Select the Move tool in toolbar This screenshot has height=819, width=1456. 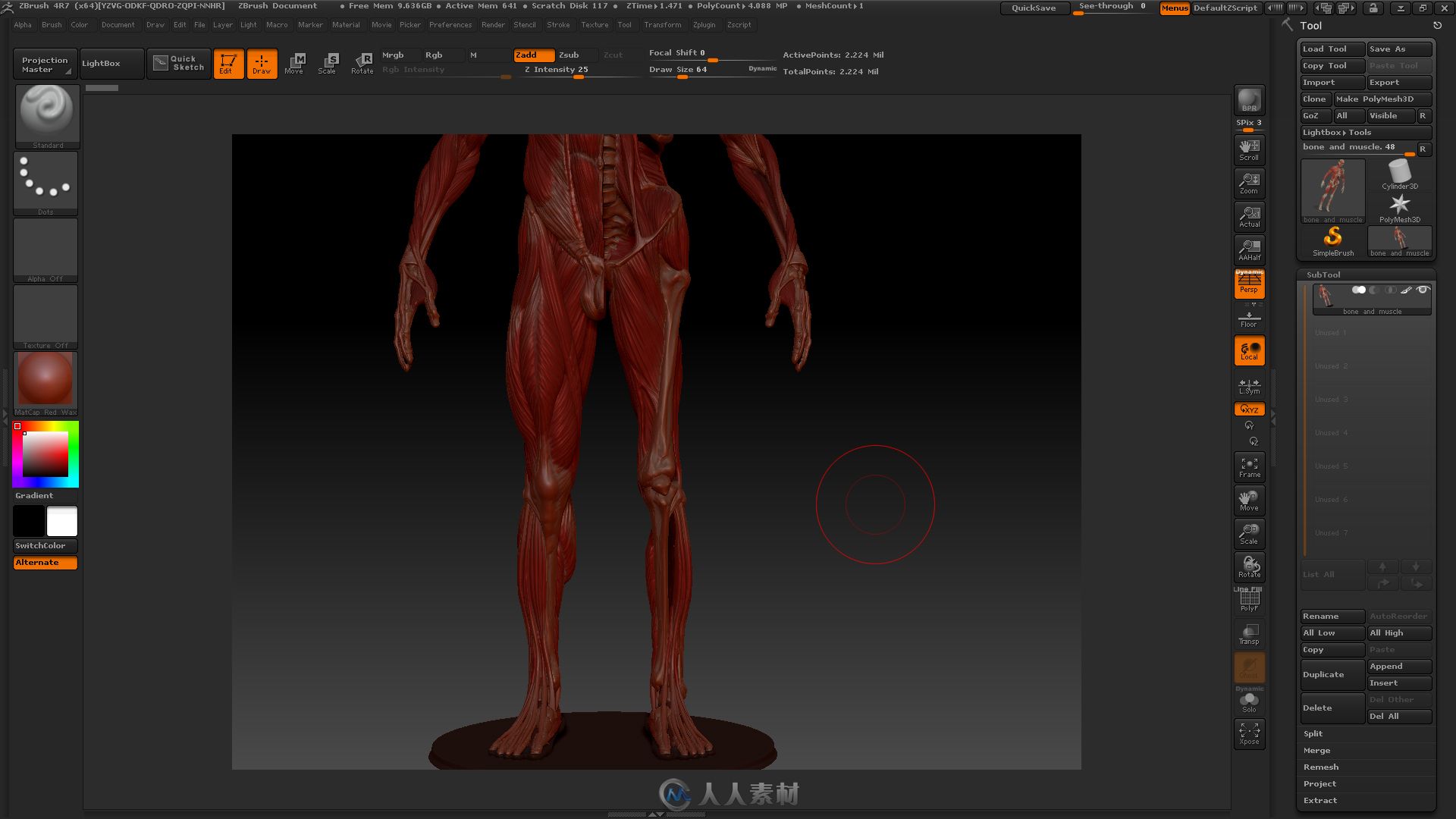point(294,62)
